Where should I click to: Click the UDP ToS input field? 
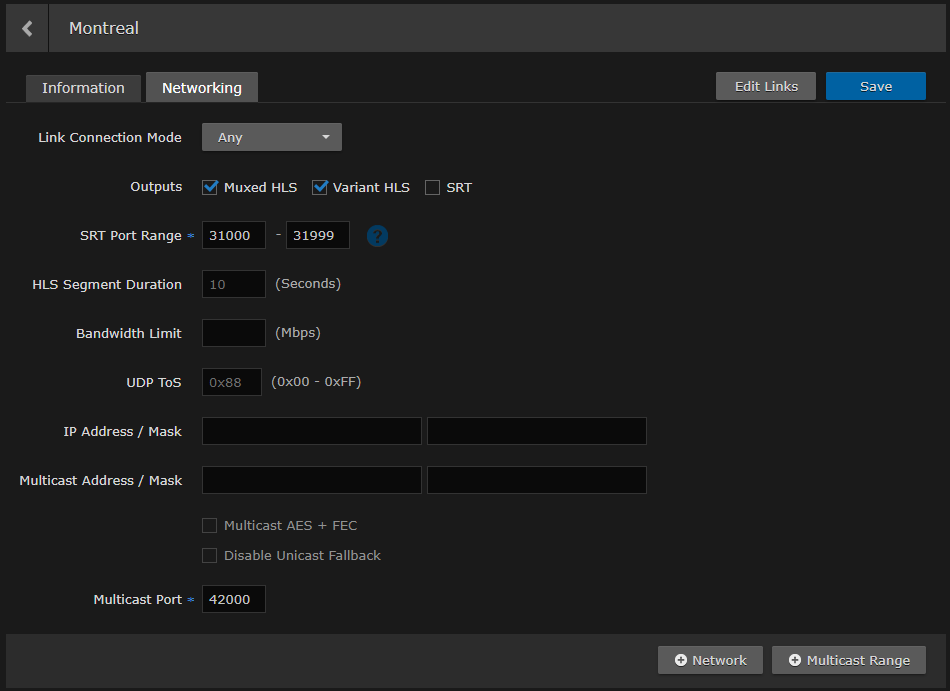tap(231, 381)
